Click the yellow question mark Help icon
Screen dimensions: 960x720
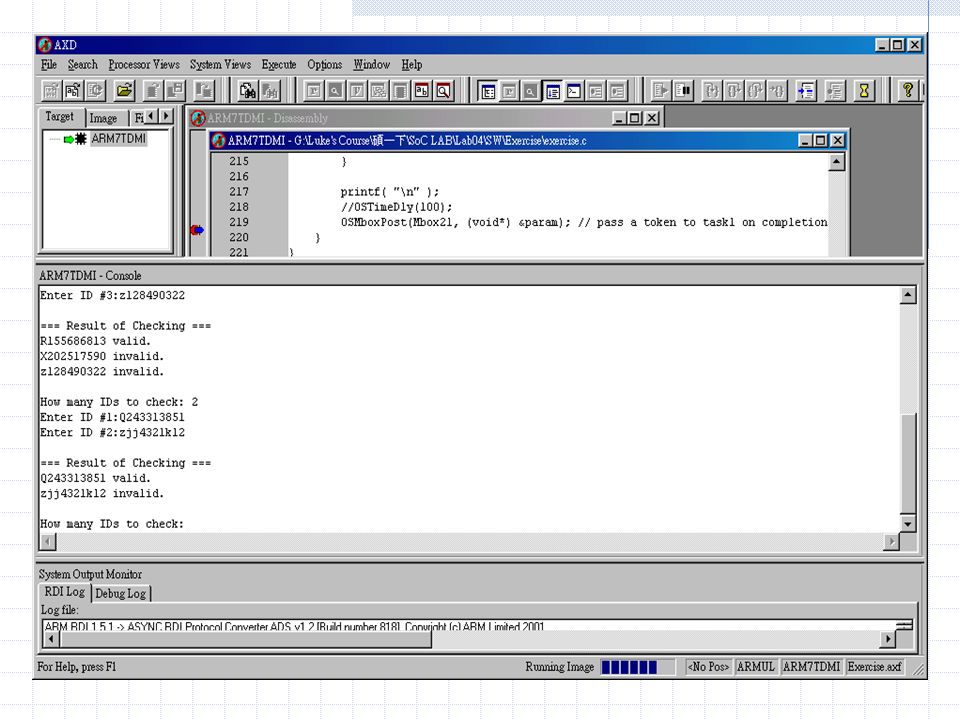[907, 91]
